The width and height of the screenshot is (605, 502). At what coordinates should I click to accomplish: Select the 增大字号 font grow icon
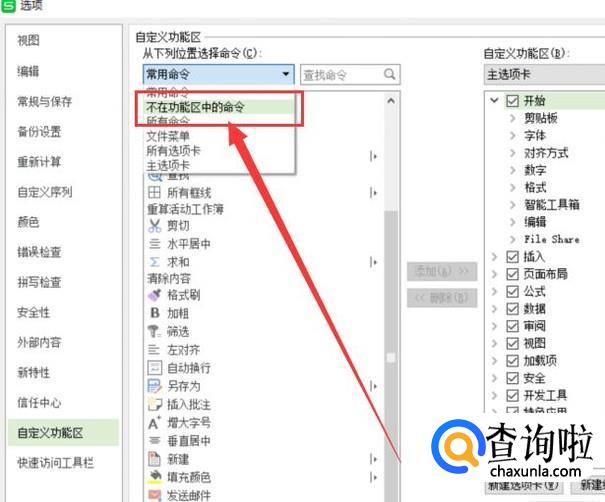154,423
